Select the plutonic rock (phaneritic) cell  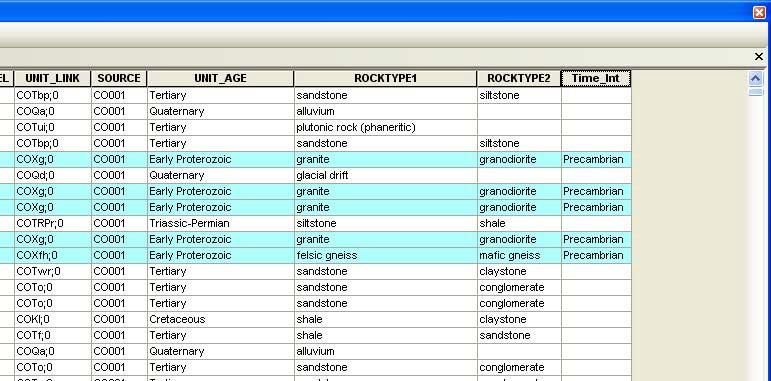[386, 127]
